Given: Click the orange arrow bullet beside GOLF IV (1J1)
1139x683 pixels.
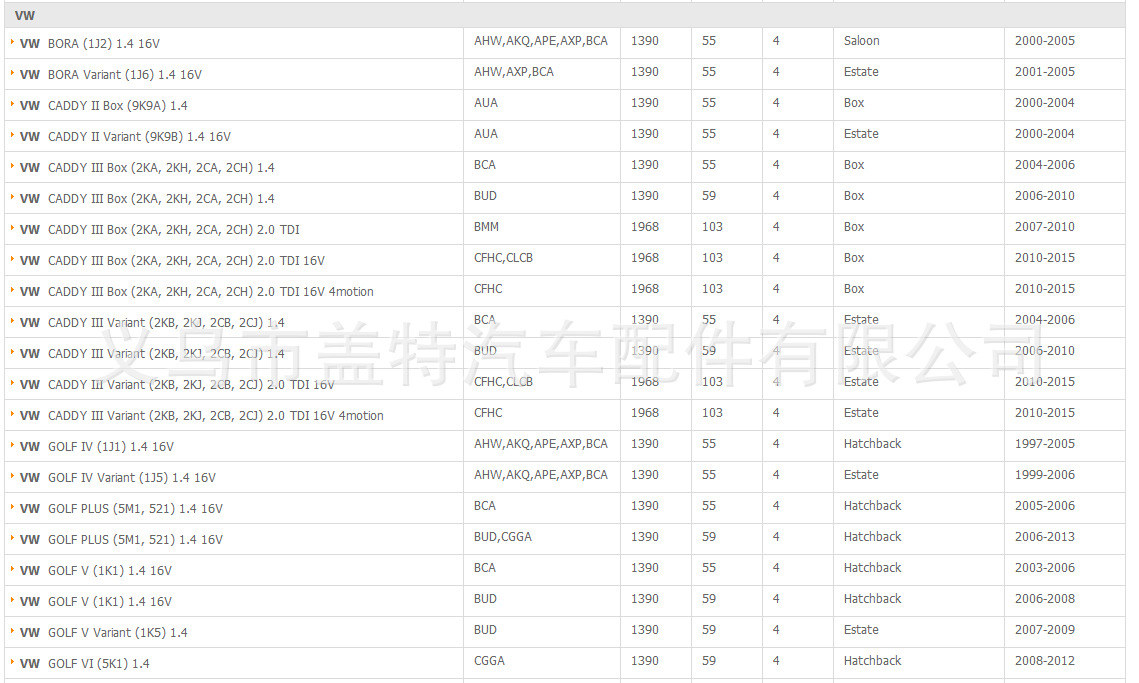Looking at the screenshot, I should tap(12, 445).
